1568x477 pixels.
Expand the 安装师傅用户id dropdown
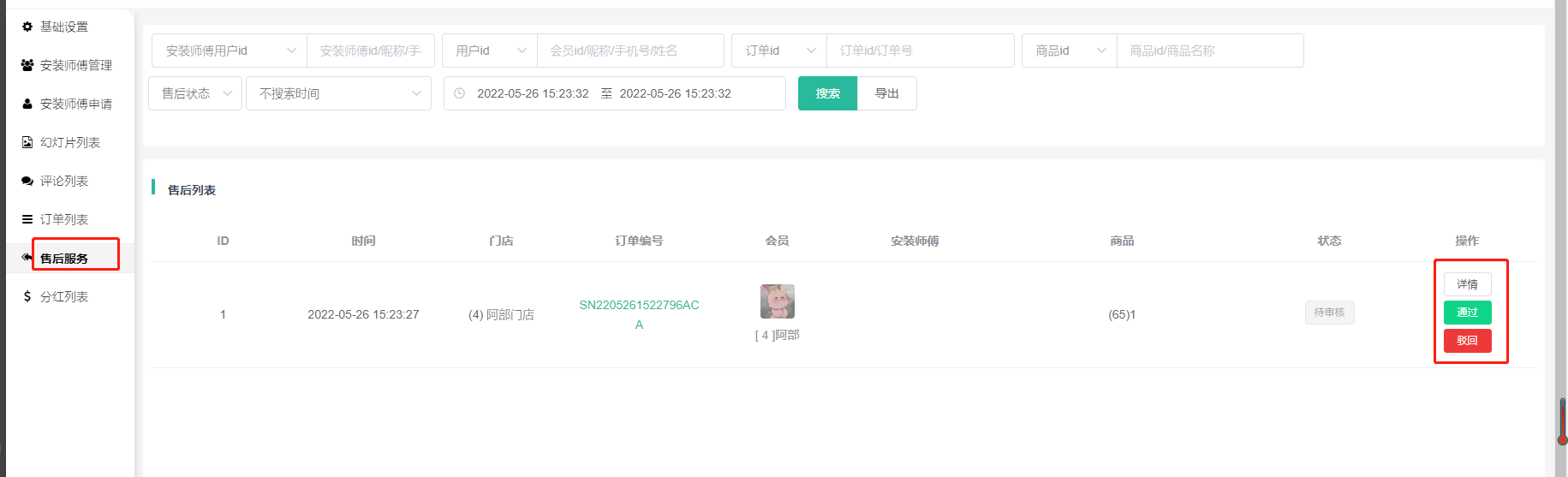point(229,51)
